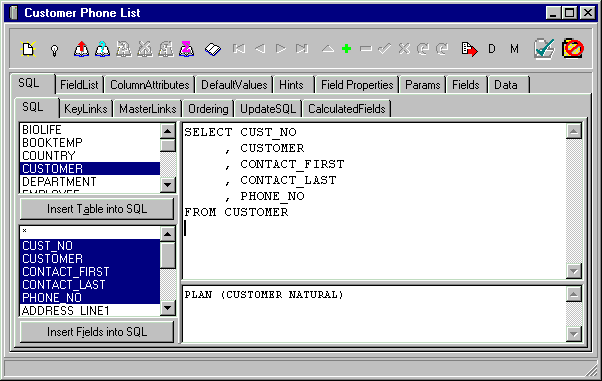Image resolution: width=602 pixels, height=381 pixels.
Task: Click the folder with red prohibition sign
Action: click(573, 48)
